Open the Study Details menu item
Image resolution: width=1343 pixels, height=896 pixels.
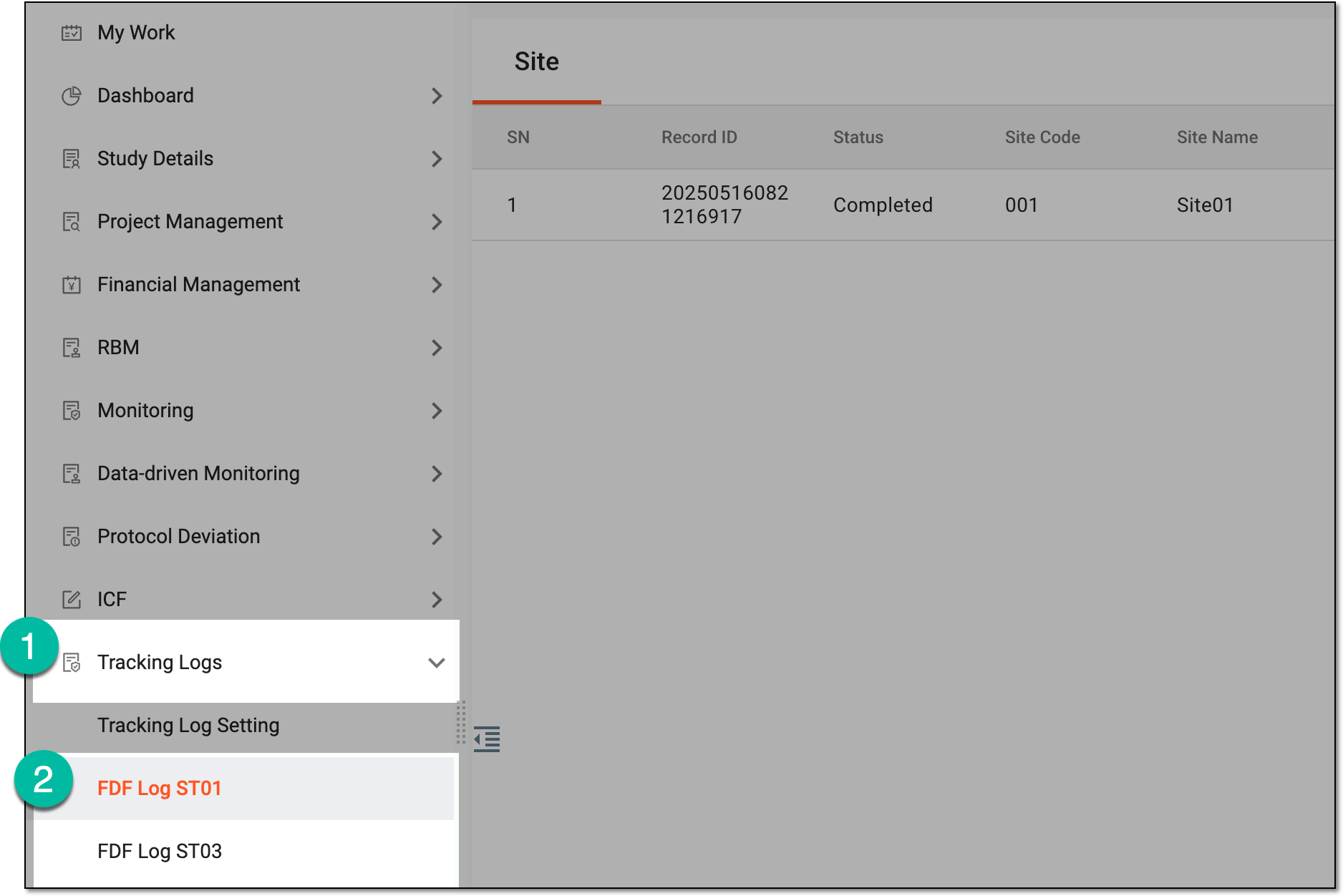(x=155, y=159)
